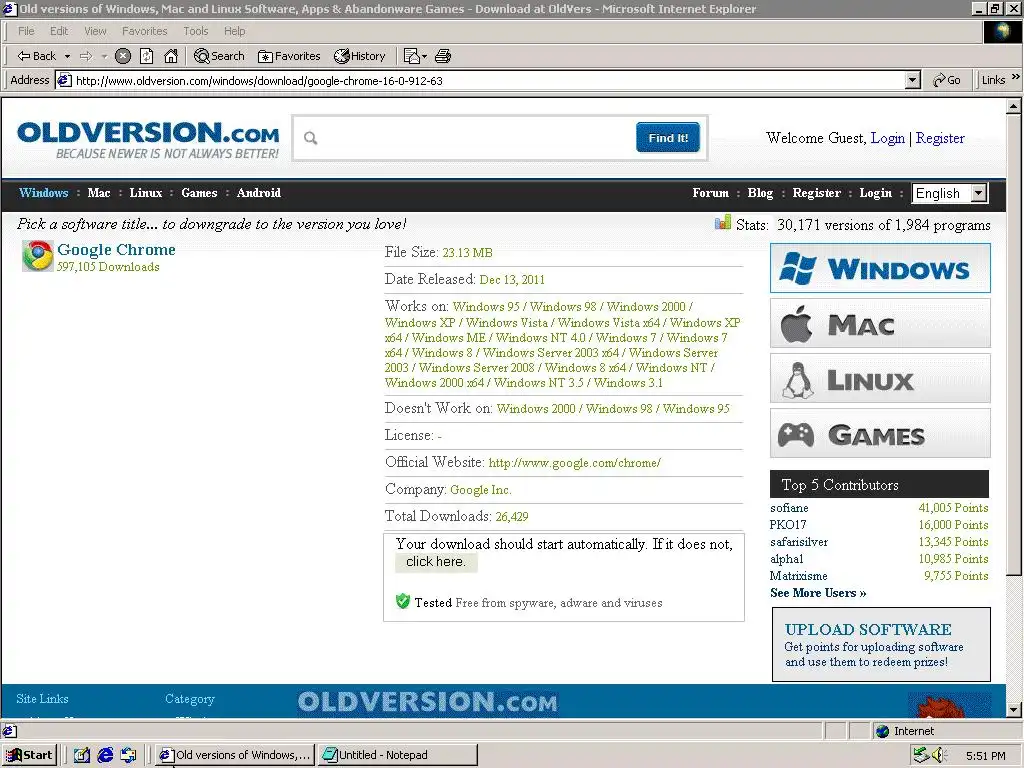Click the page scrollbar down arrow
The height and width of the screenshot is (768, 1024).
click(1014, 709)
